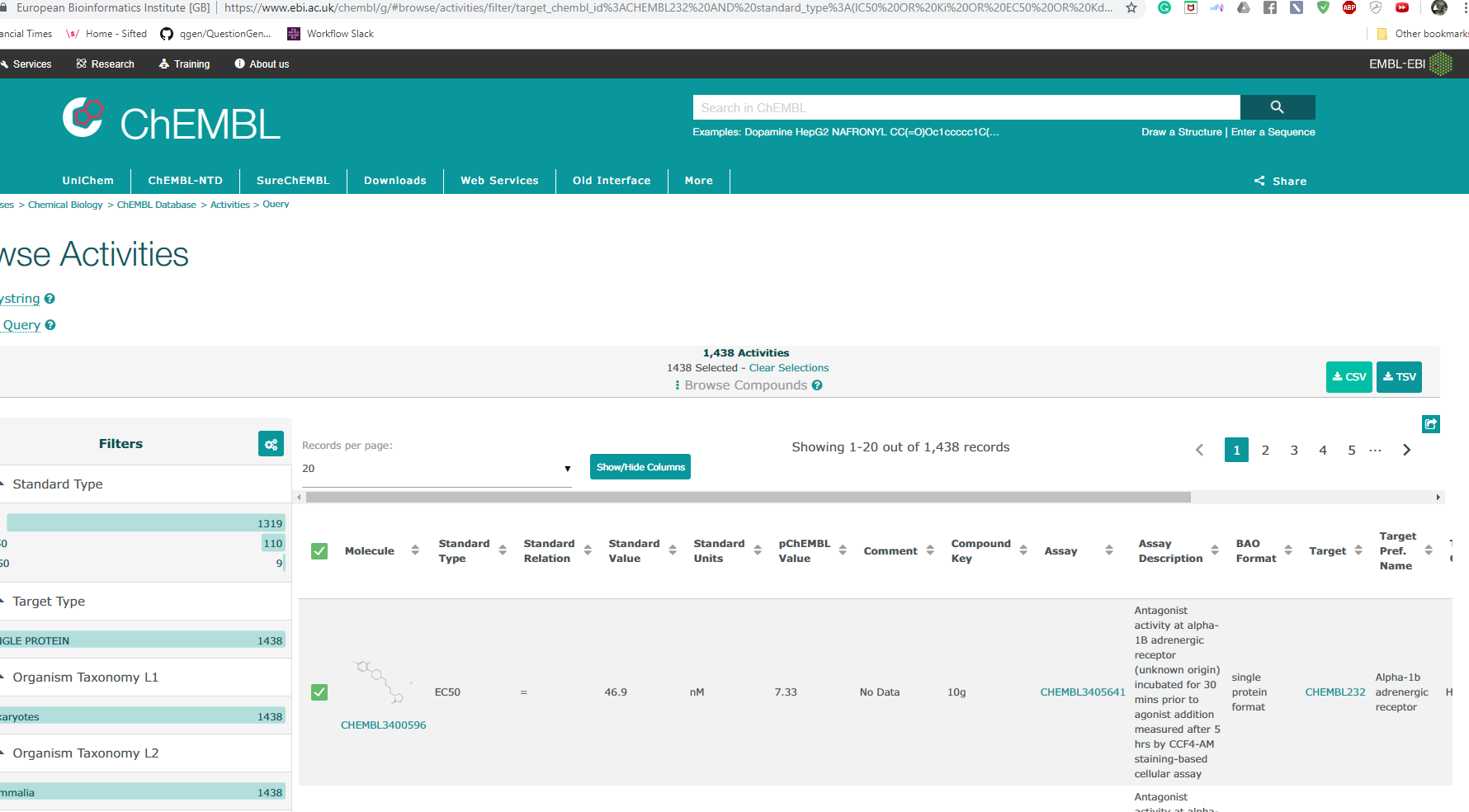The image size is (1469, 812).
Task: Go to the next page arrow
Action: pos(1407,450)
